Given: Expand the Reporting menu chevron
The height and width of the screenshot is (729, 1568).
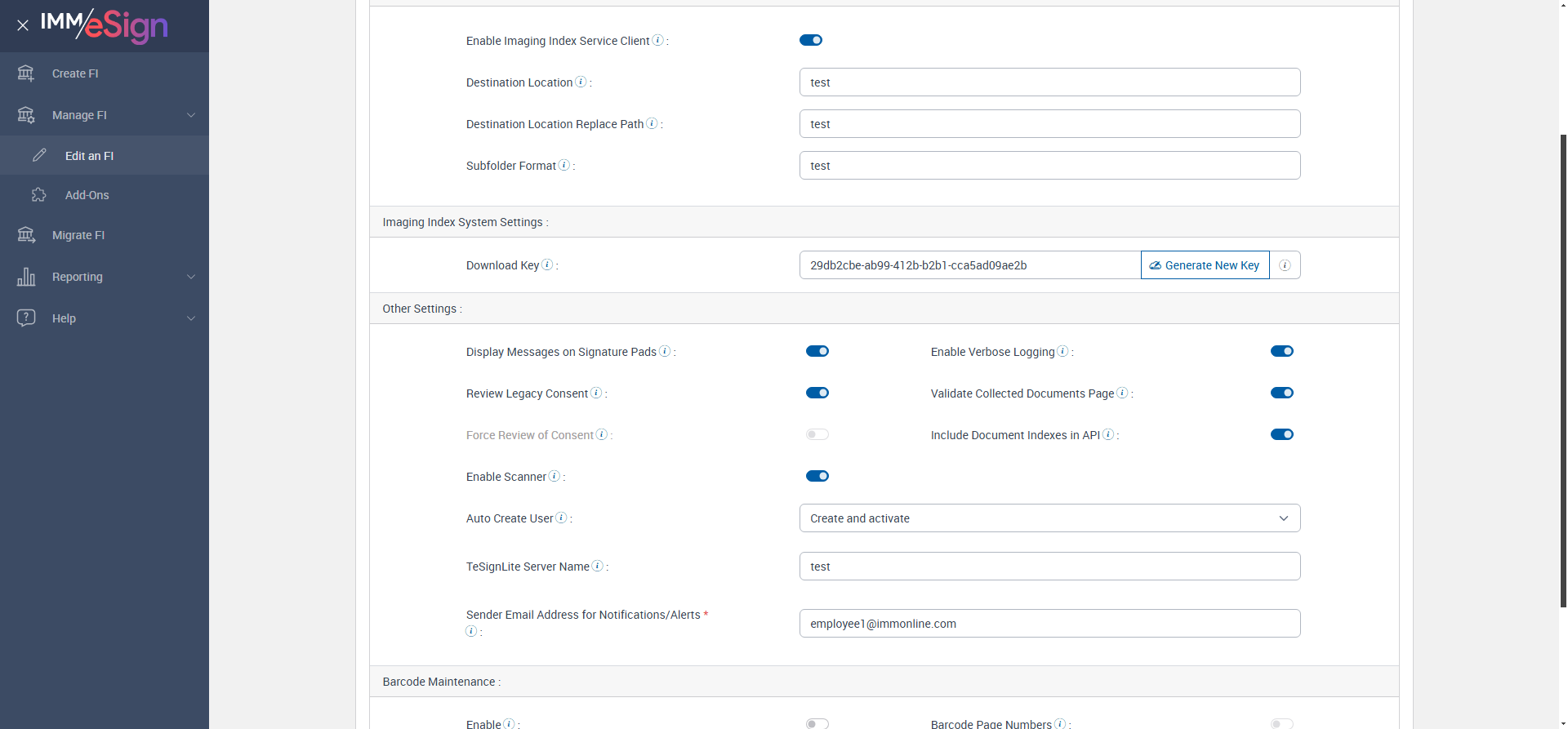Looking at the screenshot, I should (x=191, y=277).
